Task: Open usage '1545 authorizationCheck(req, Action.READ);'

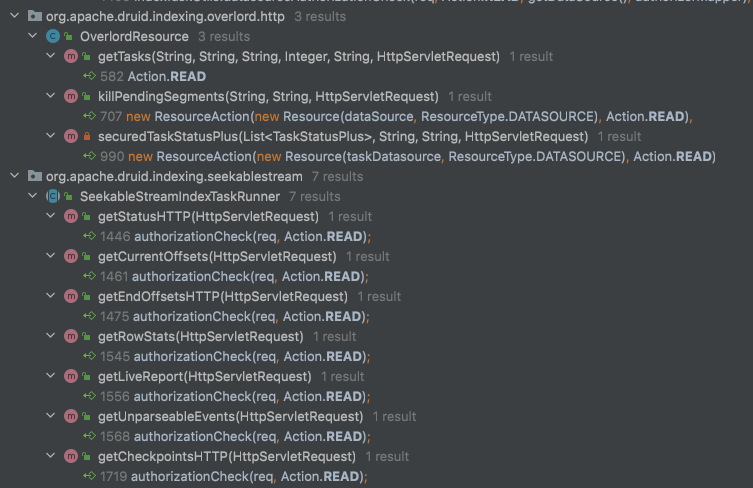Action: (x=376, y=356)
